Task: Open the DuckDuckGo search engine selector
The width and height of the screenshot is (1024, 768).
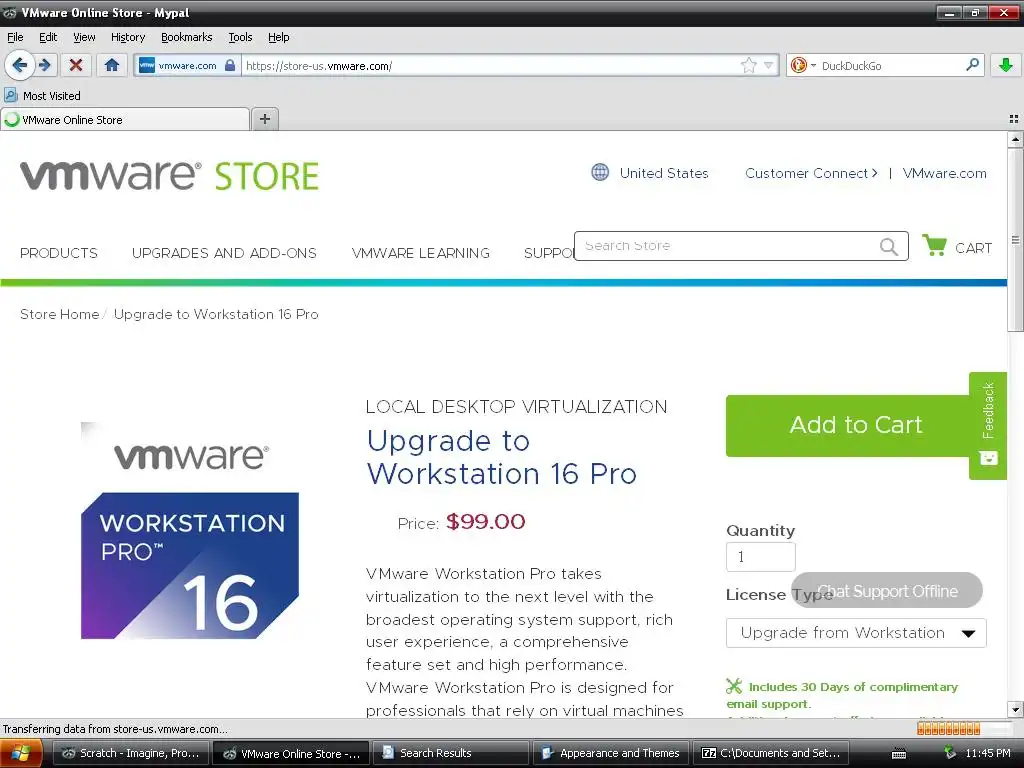Action: coord(803,65)
